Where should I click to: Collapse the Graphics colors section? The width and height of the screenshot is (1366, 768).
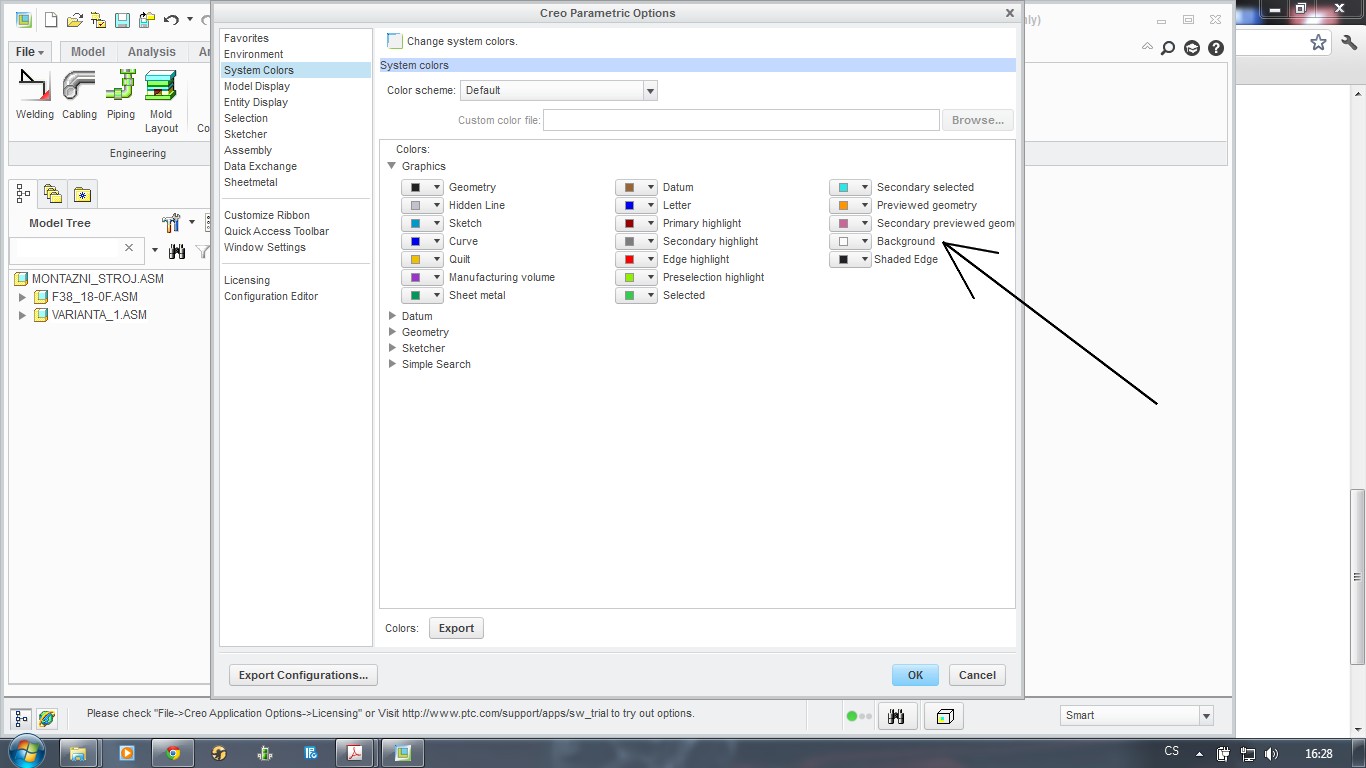(392, 166)
